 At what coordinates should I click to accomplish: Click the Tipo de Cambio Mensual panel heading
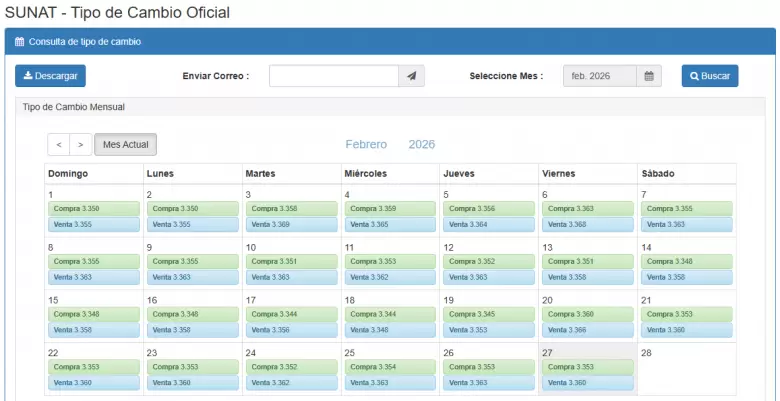tap(74, 107)
